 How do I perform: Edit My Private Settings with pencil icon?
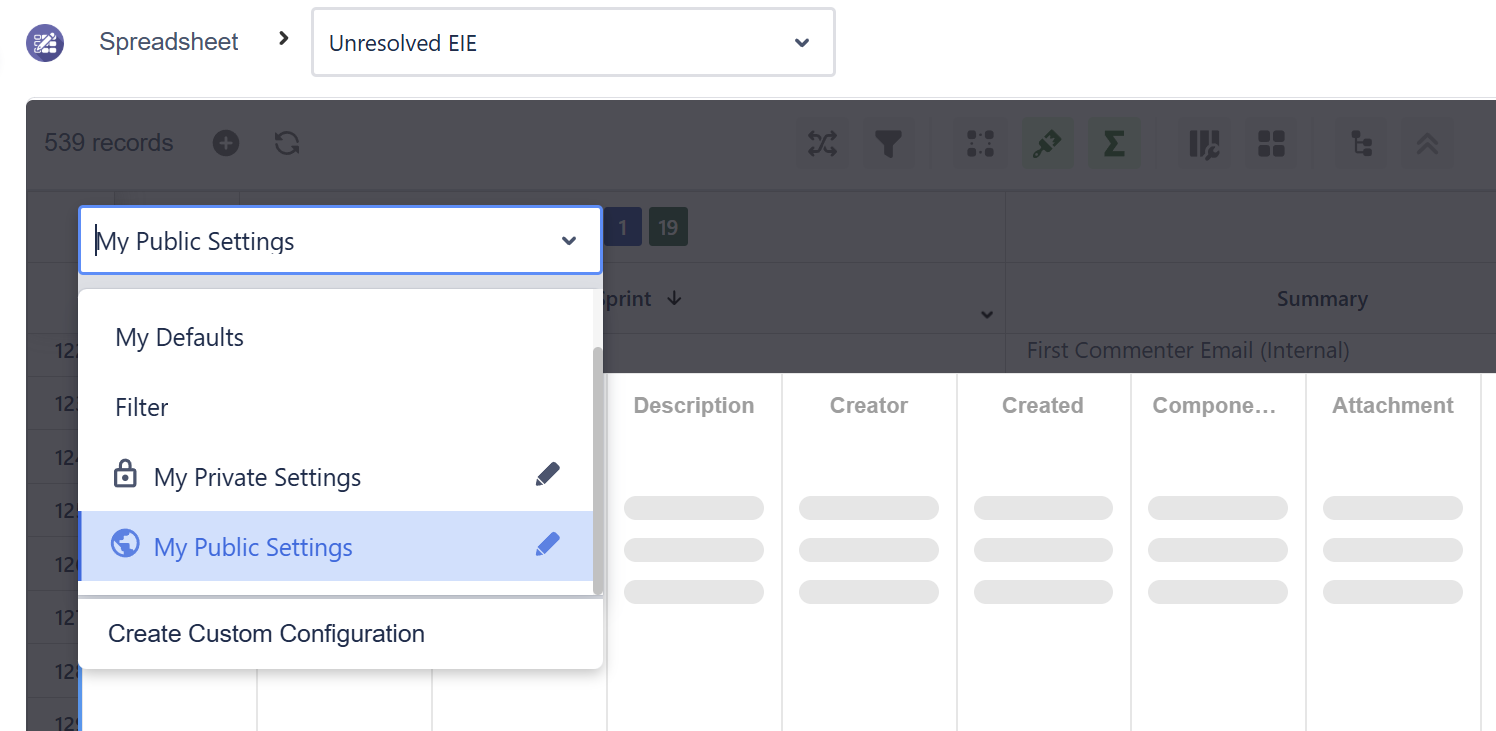click(x=547, y=475)
